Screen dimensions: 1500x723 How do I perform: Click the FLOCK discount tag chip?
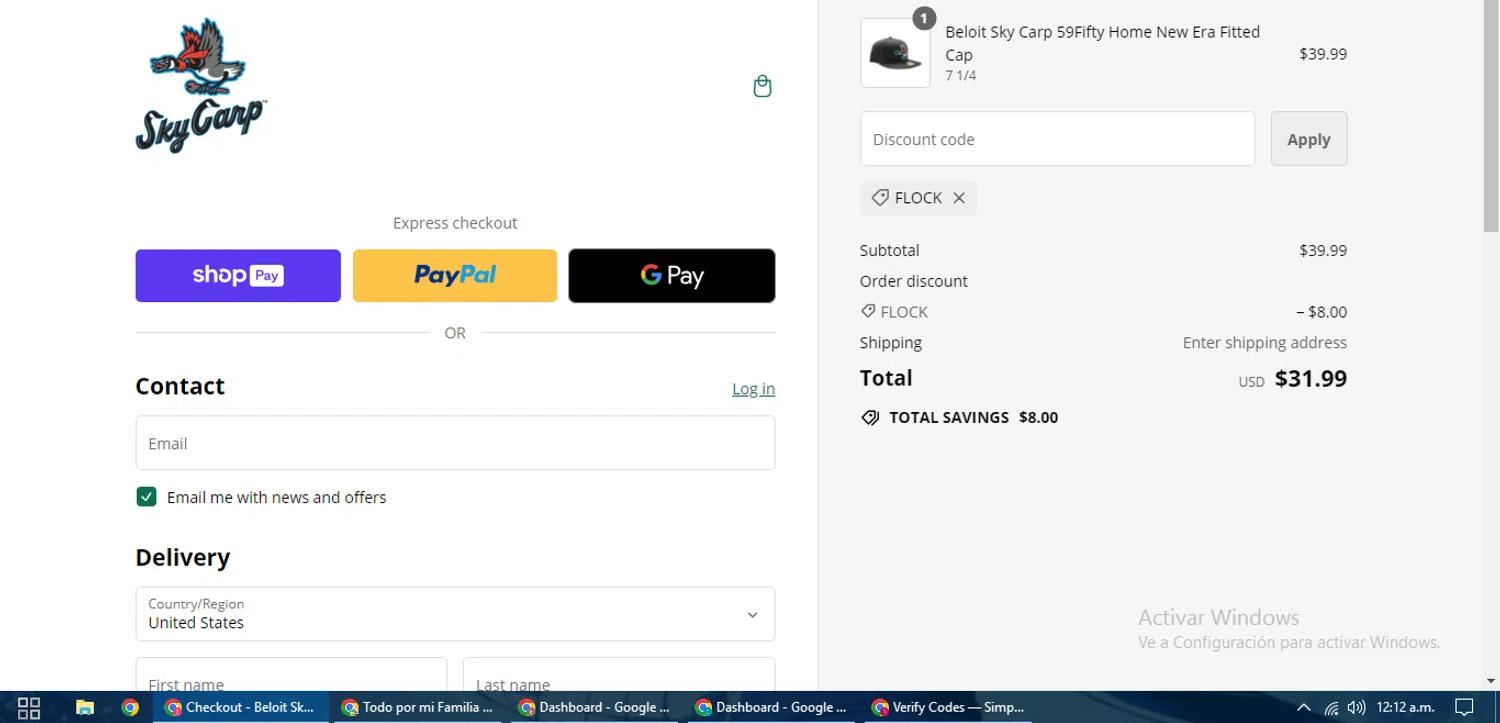(918, 198)
